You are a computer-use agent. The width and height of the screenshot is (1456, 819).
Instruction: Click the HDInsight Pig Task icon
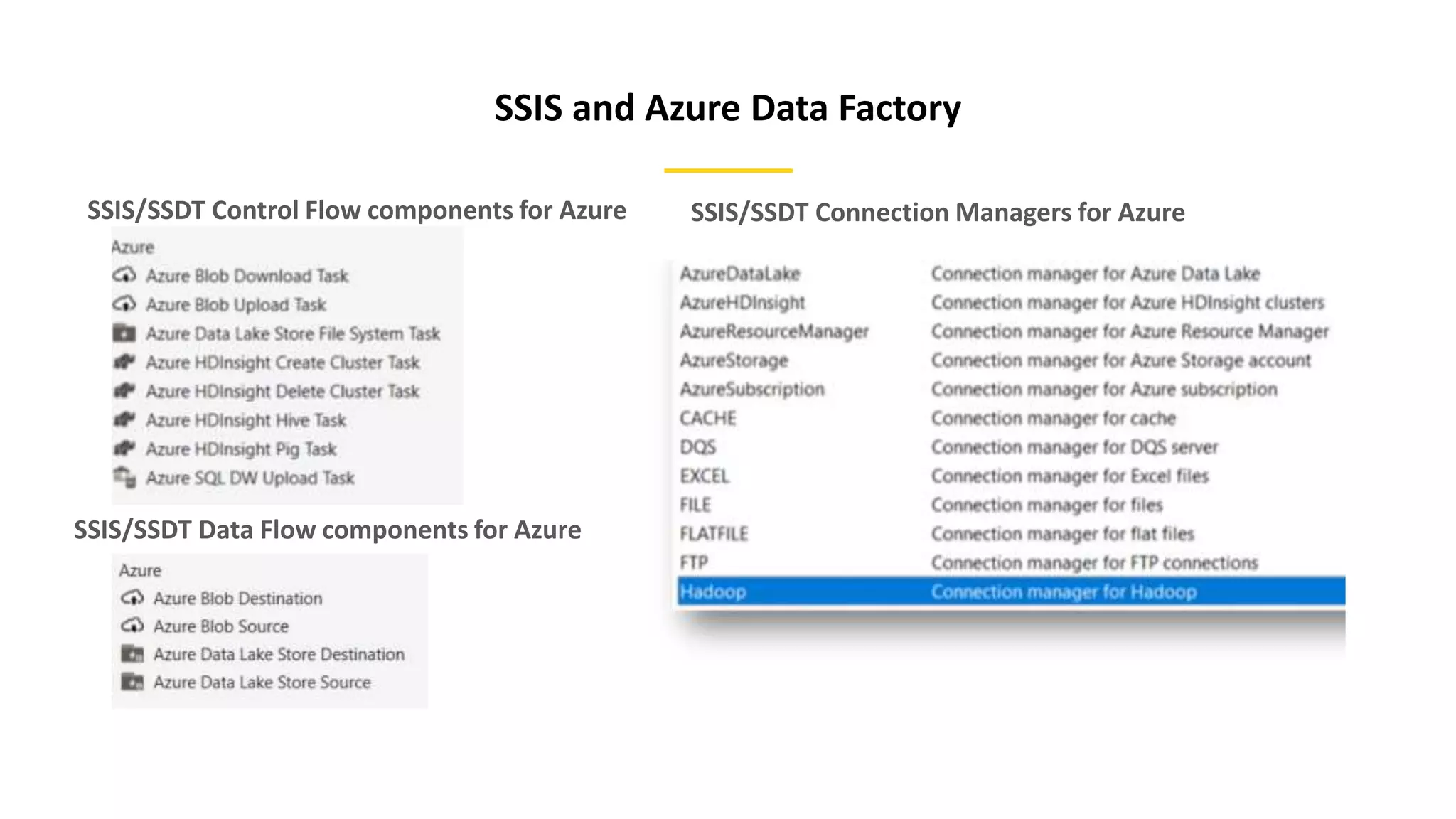click(124, 449)
